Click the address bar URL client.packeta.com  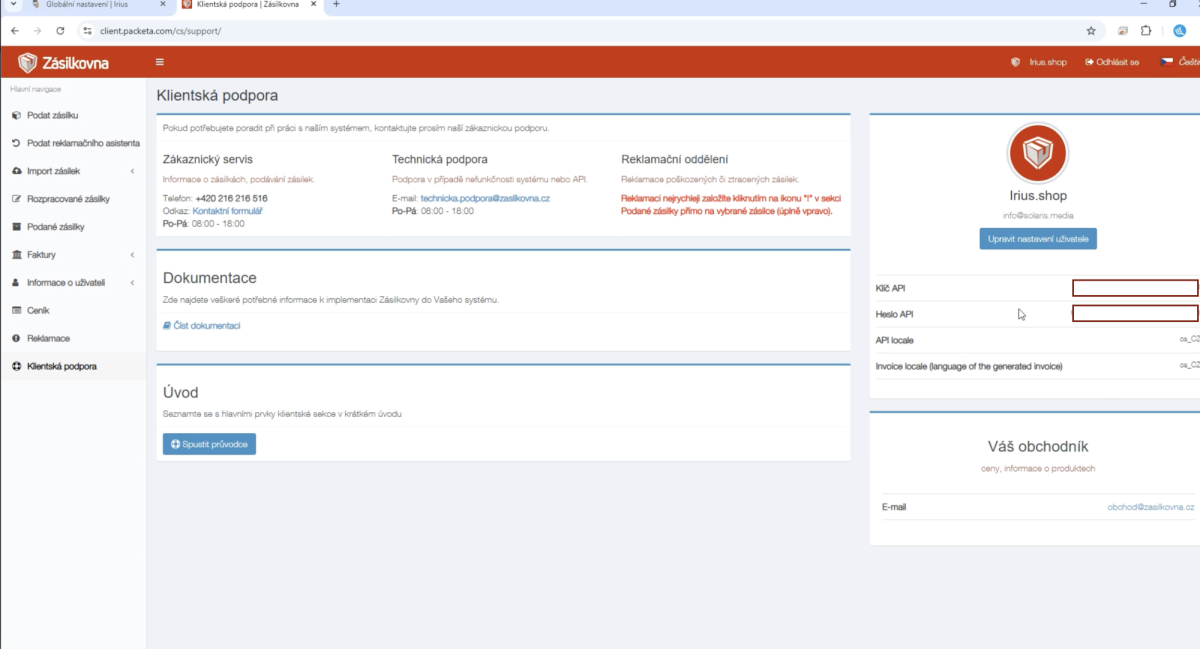pos(160,31)
